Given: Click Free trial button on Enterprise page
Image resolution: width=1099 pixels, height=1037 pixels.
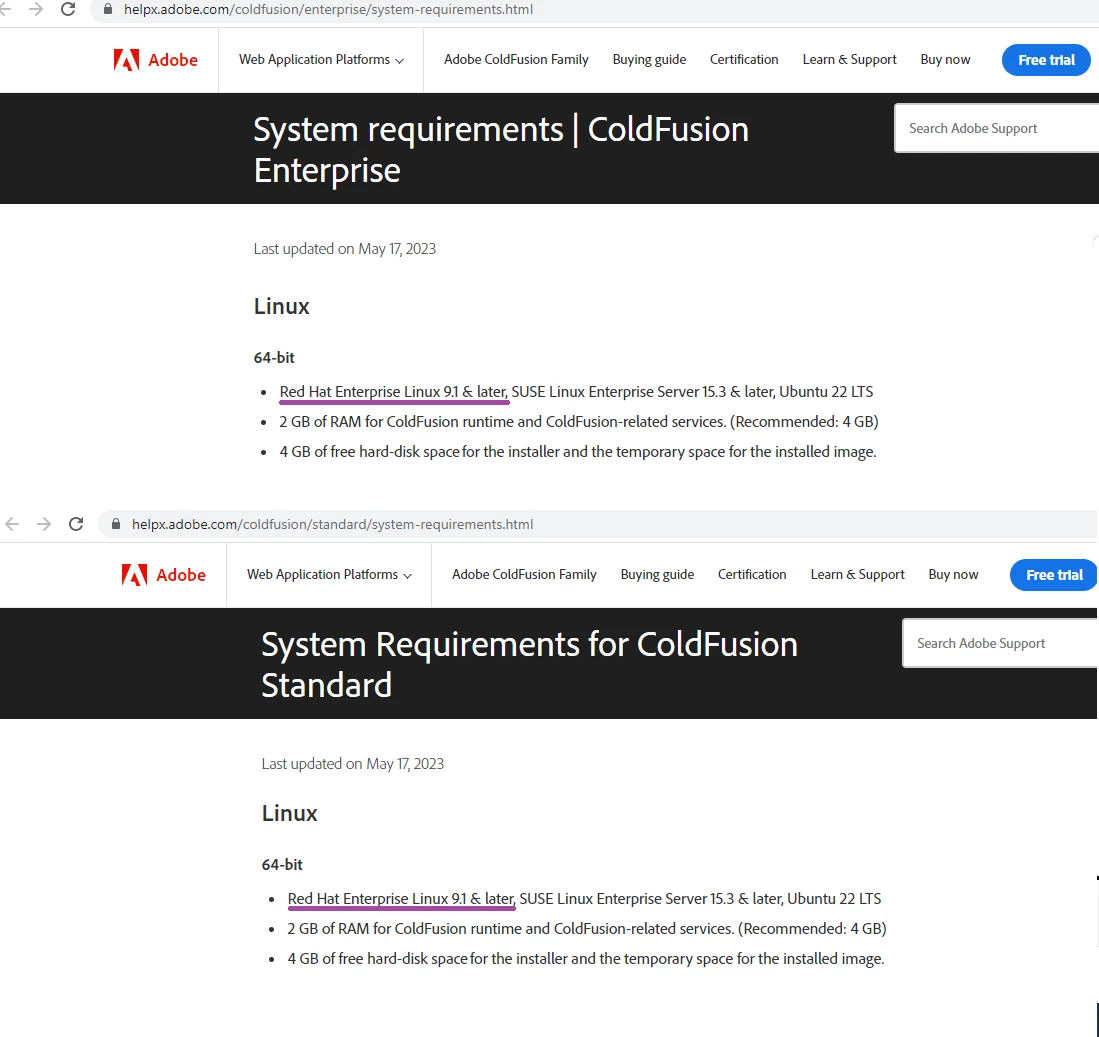Looking at the screenshot, I should coord(1046,60).
